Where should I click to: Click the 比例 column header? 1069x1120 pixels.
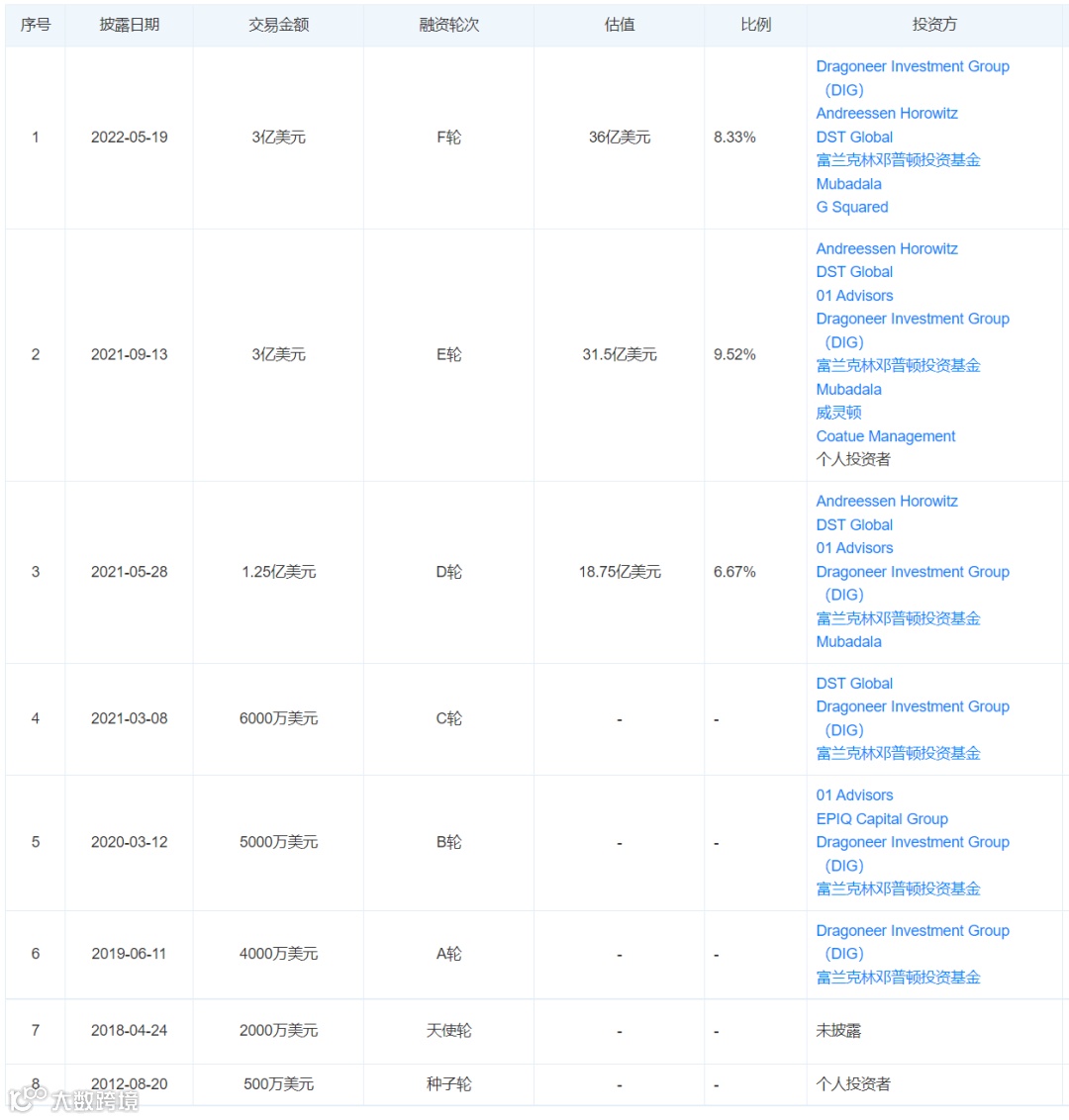755,25
